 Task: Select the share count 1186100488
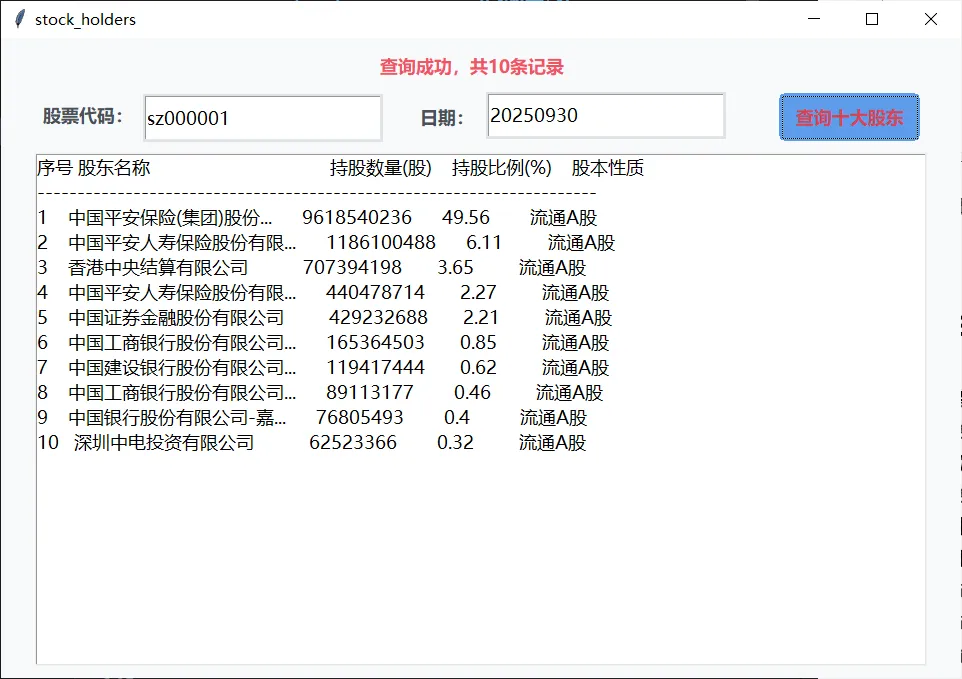pos(381,243)
